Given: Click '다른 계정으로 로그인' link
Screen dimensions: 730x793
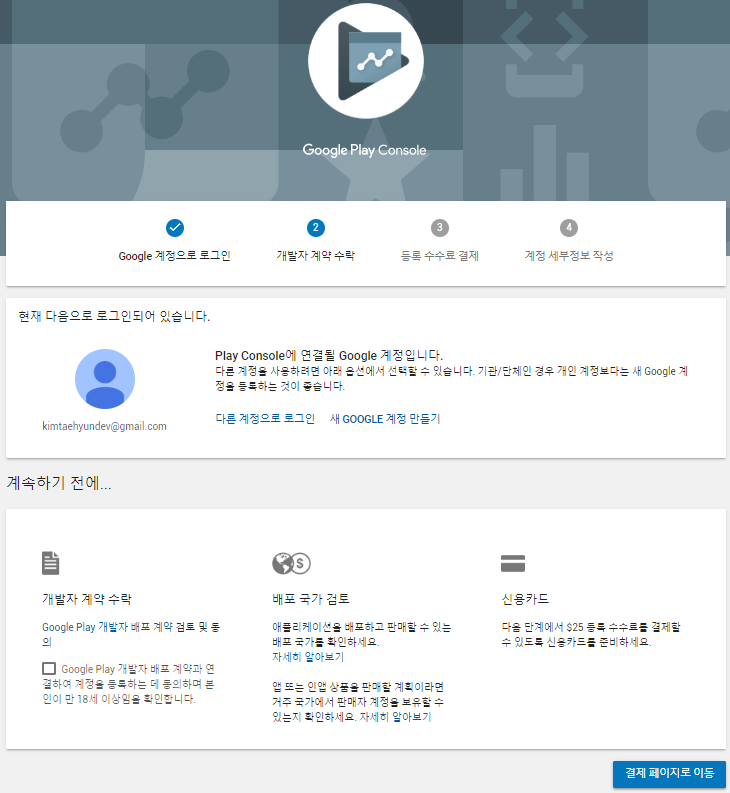Looking at the screenshot, I should [x=265, y=419].
